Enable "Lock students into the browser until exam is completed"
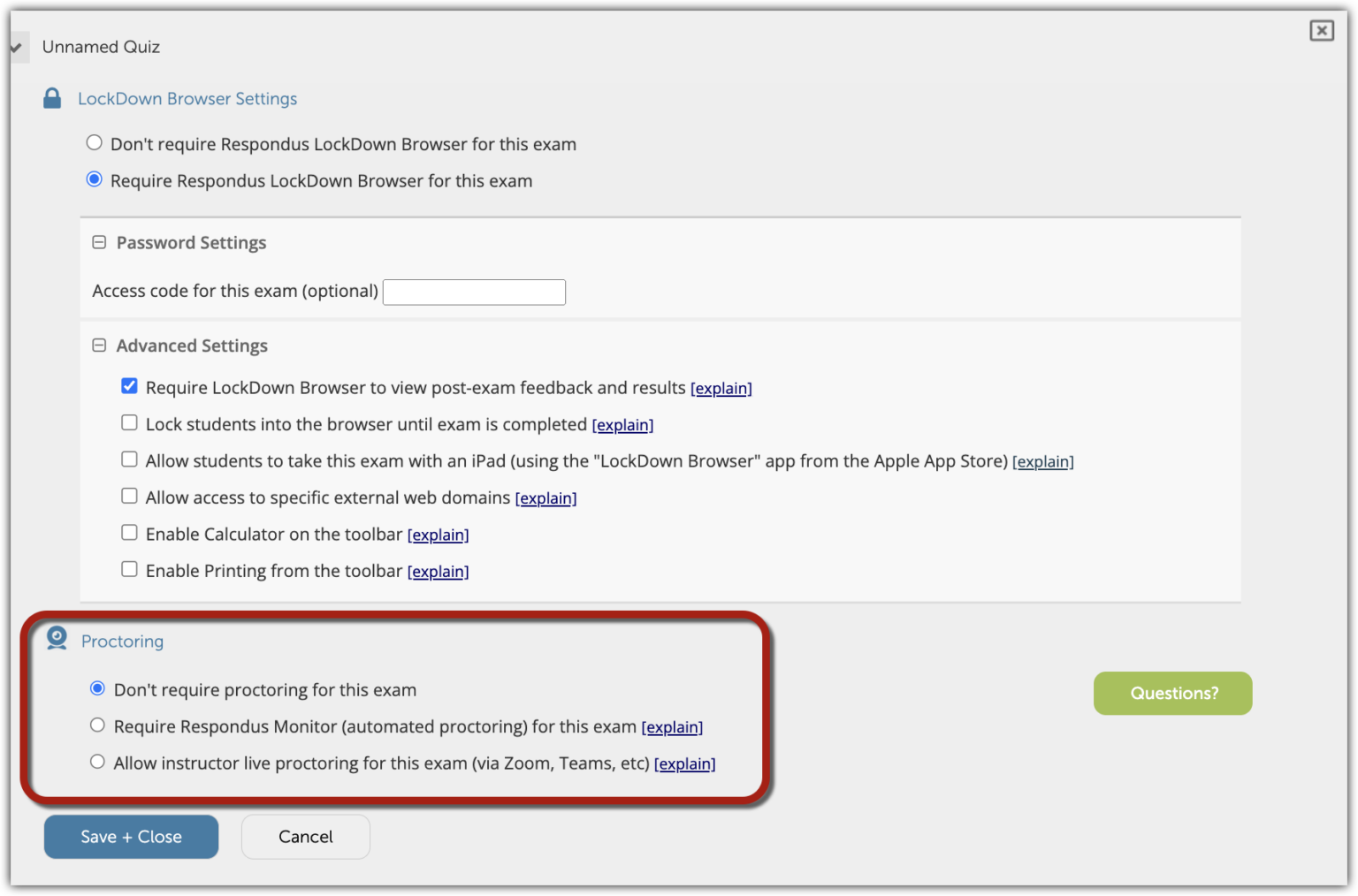 (x=129, y=422)
